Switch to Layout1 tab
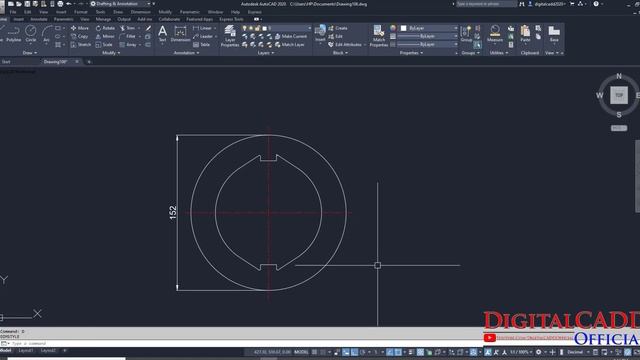The image size is (640, 360). click(x=26, y=350)
